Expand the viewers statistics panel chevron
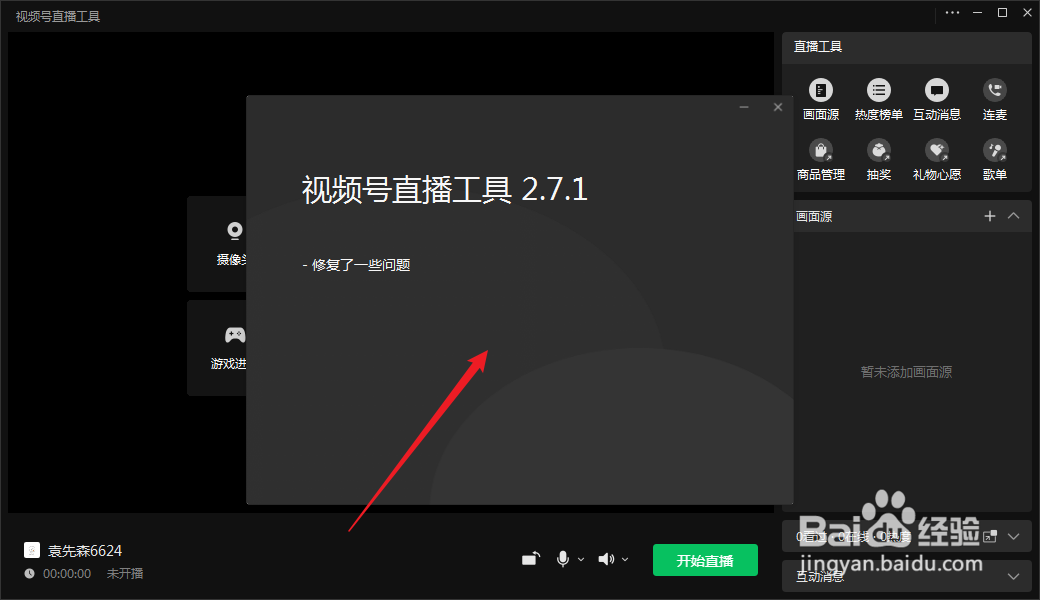The height and width of the screenshot is (600, 1040). click(1013, 536)
